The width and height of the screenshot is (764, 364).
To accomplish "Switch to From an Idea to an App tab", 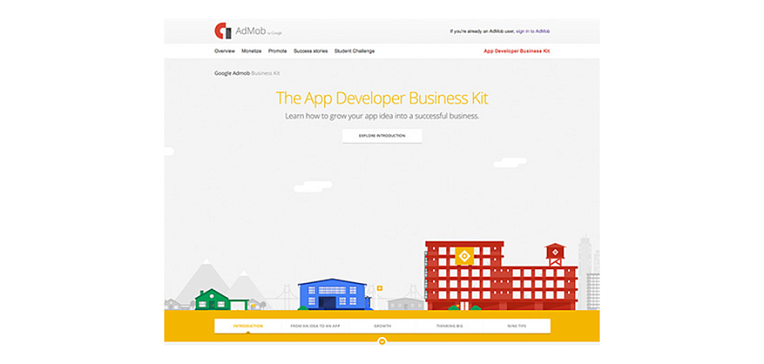I will 315,326.
